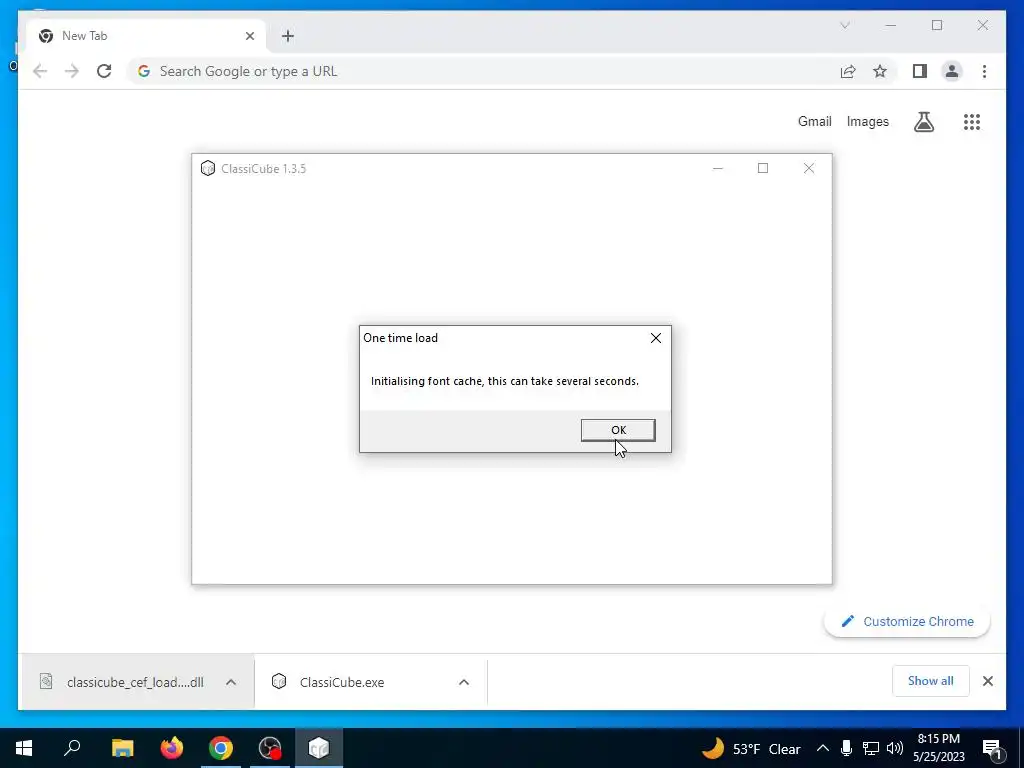
Task: Close the One time load dialog
Action: (x=656, y=338)
